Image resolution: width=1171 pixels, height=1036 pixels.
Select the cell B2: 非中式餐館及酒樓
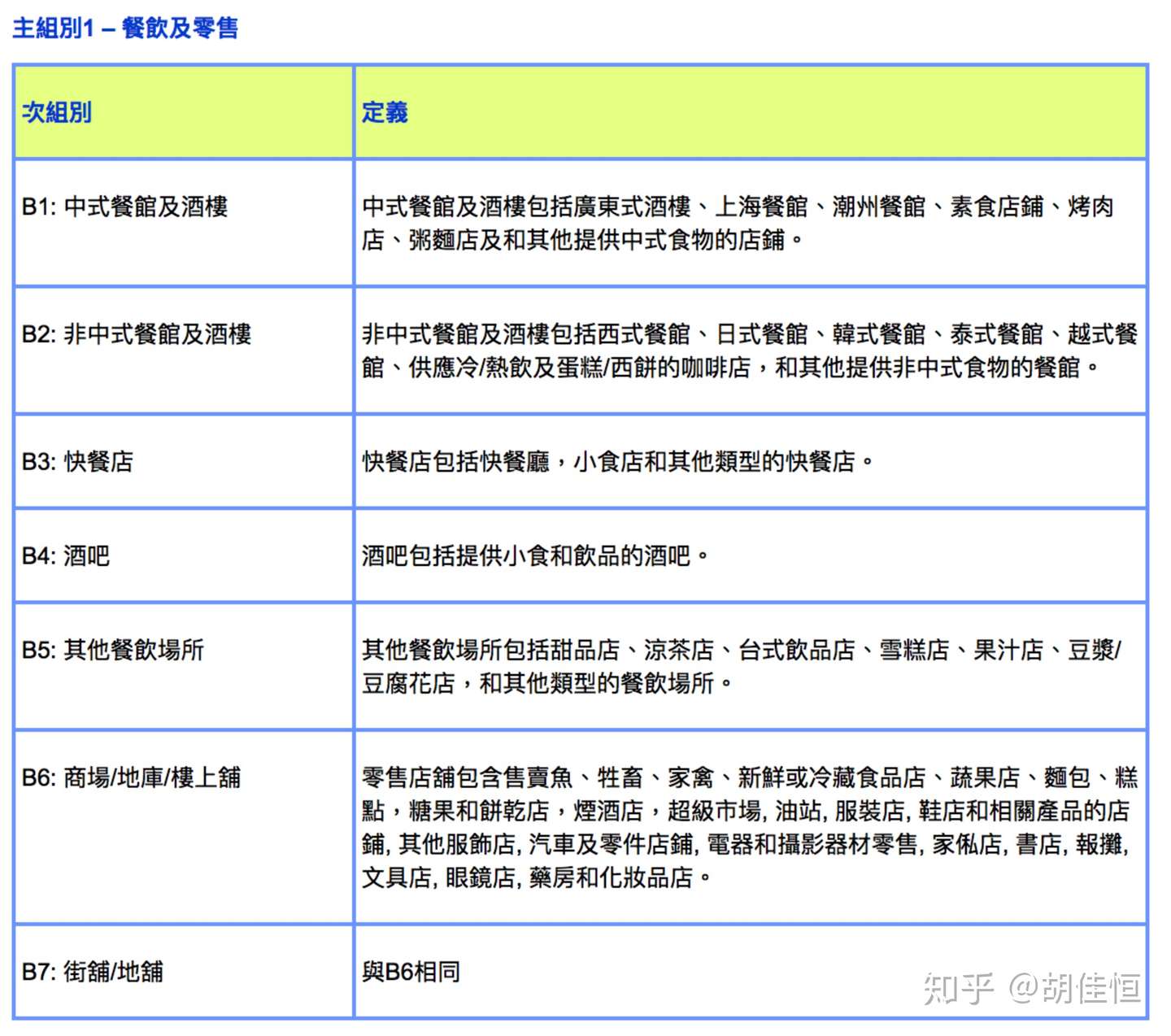184,350
